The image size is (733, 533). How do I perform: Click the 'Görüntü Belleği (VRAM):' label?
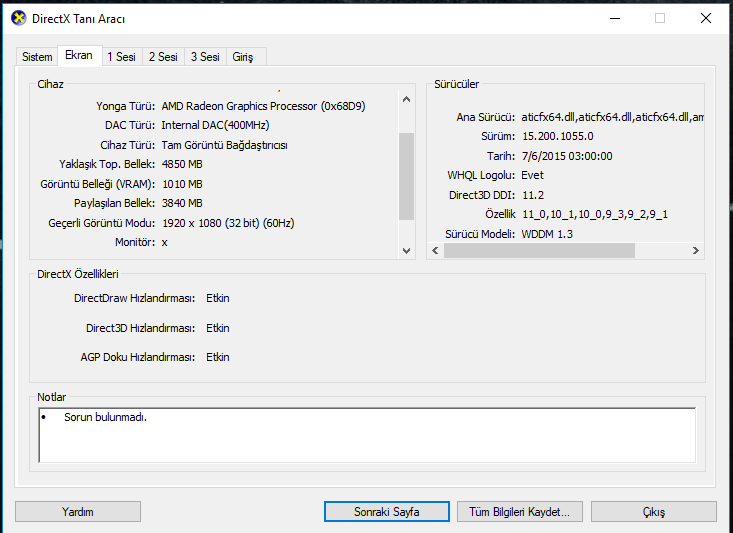coord(97,184)
